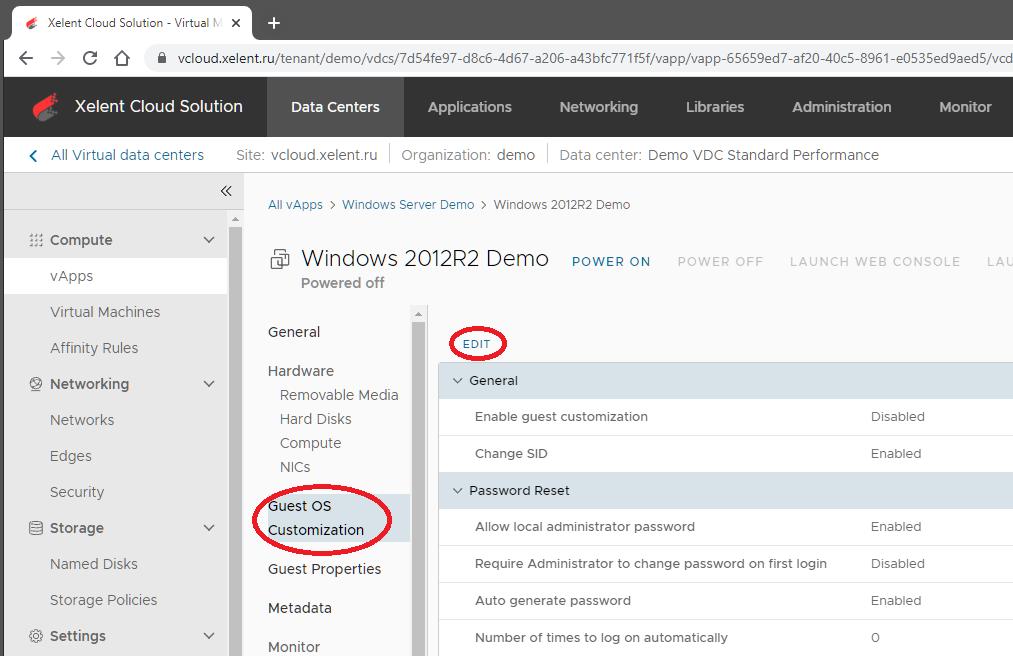The height and width of the screenshot is (656, 1013).
Task: Click the browser forward arrow
Action: point(58,58)
